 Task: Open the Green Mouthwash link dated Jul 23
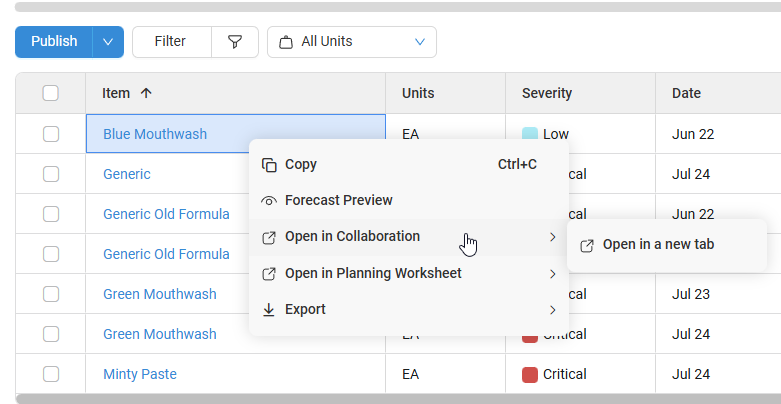160,294
